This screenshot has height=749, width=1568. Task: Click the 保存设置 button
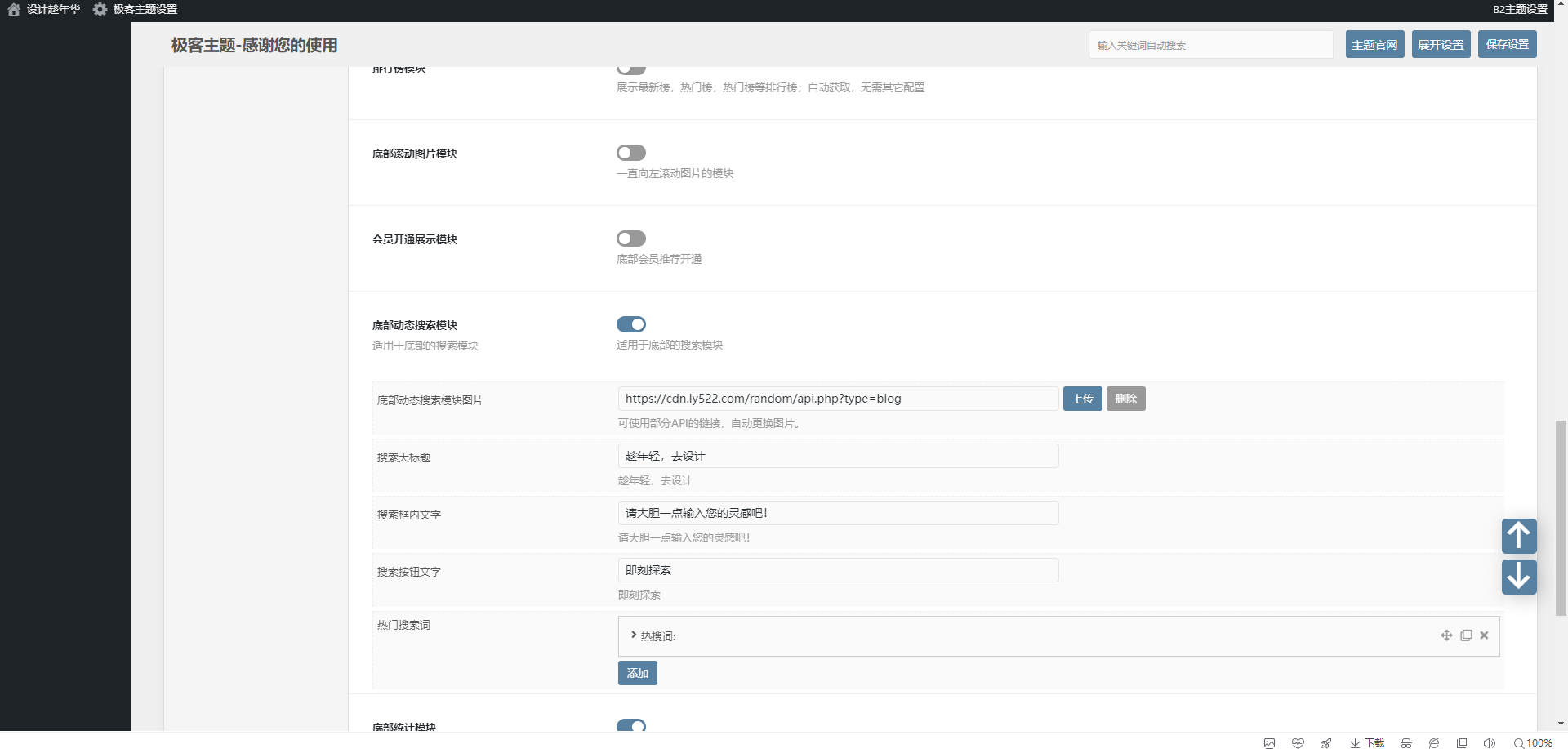[1507, 44]
